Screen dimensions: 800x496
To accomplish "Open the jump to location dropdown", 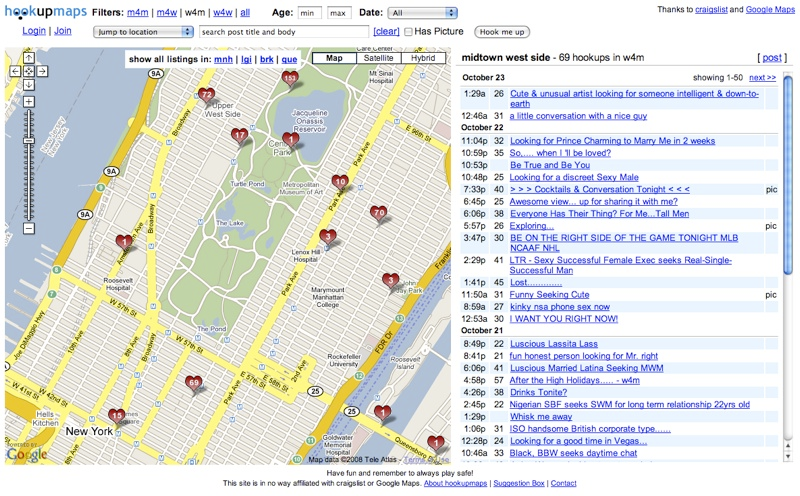I will [143, 32].
